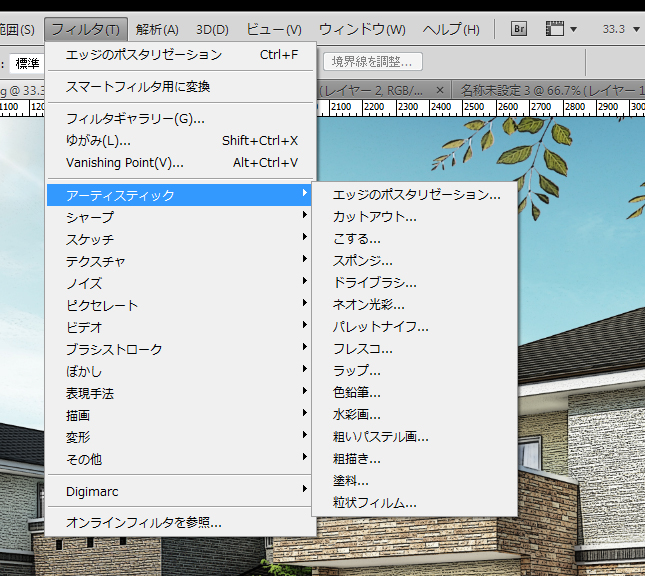Image resolution: width=645 pixels, height=576 pixels.
Task: Expand the シャープ submenu
Action: pyautogui.click(x=90, y=217)
